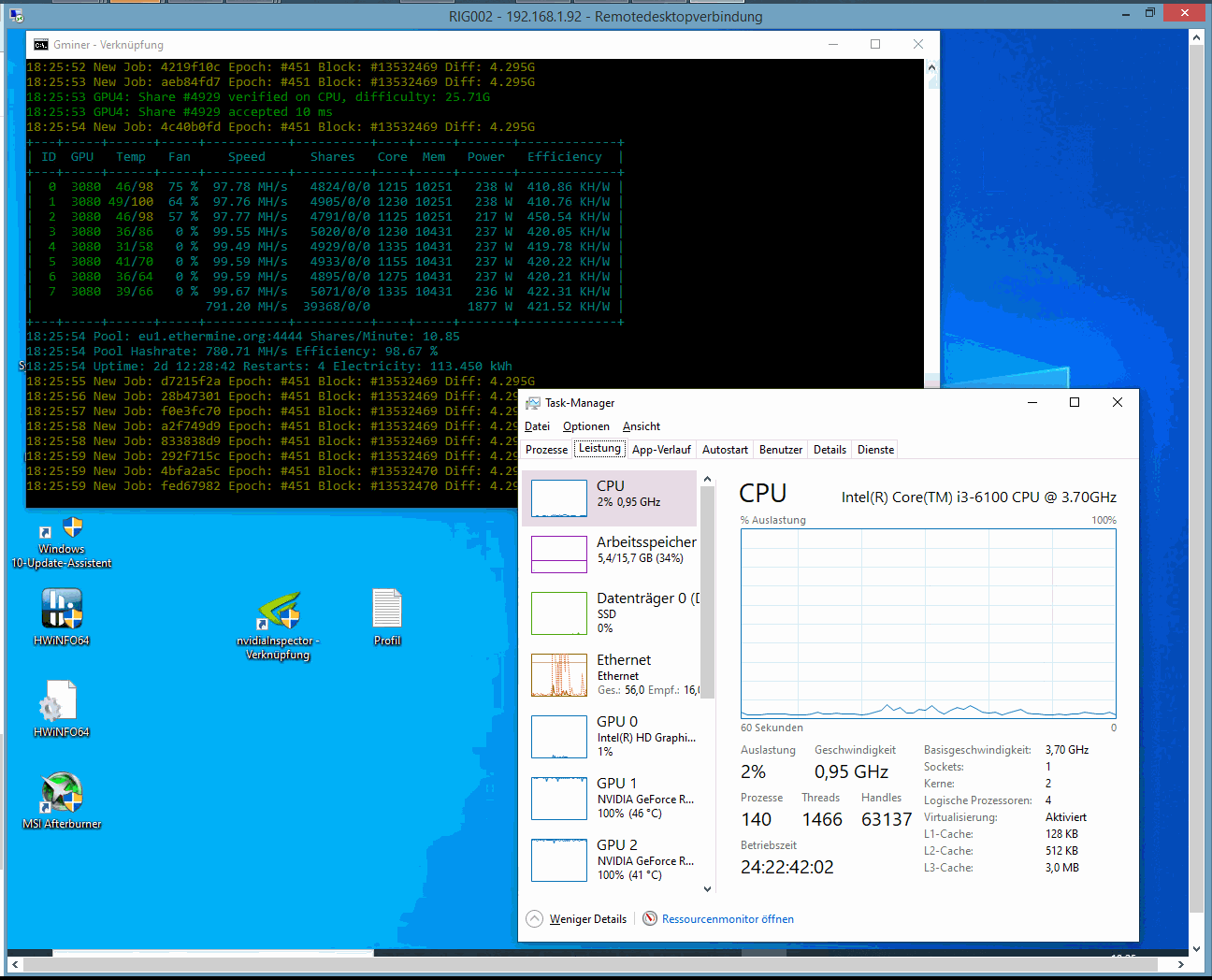Screen dimensions: 1212x980
Task: Click the down arrow of the performance list scrollbar
Action: pyautogui.click(x=707, y=889)
